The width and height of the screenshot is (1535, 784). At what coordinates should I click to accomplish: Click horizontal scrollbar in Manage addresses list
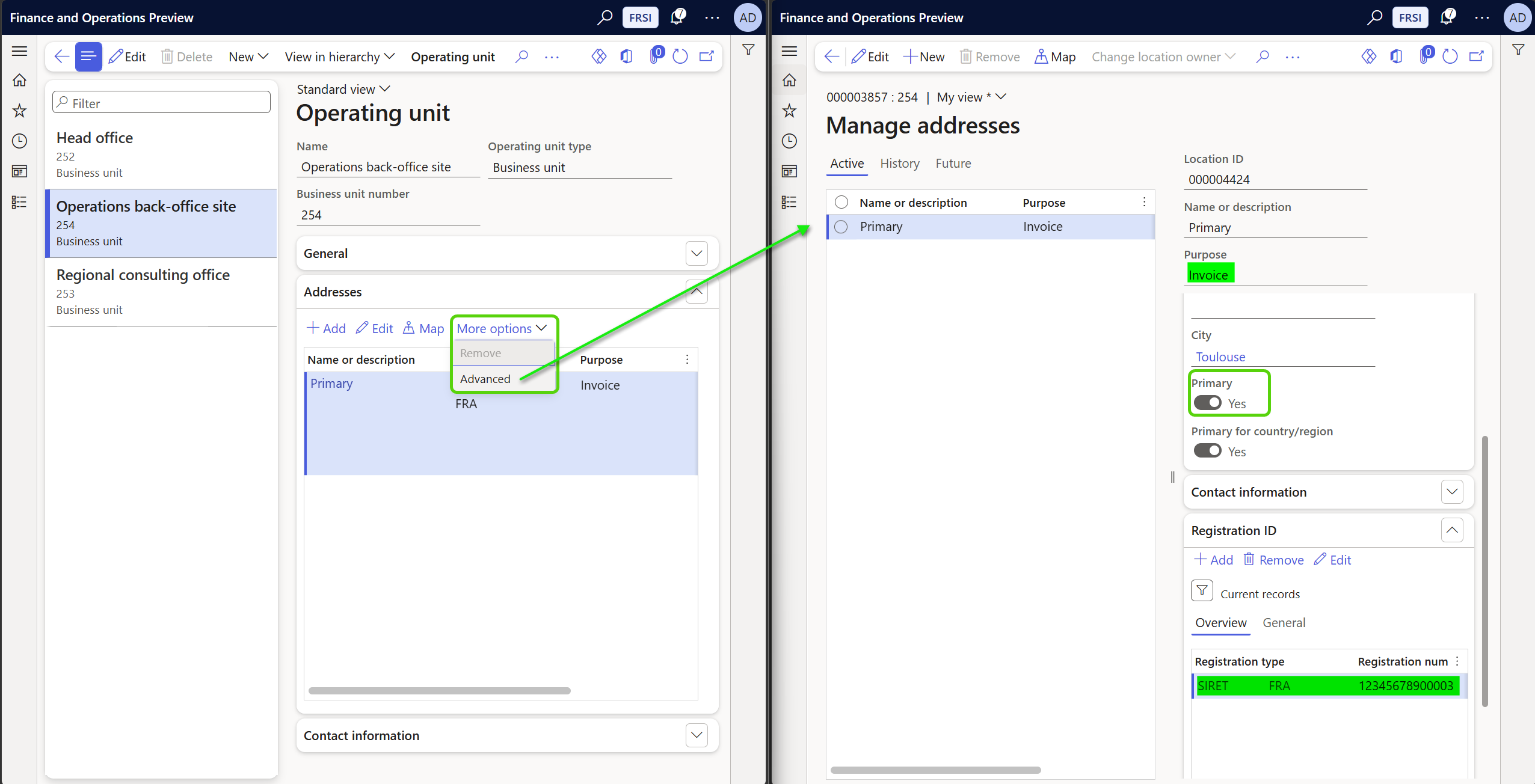(935, 770)
